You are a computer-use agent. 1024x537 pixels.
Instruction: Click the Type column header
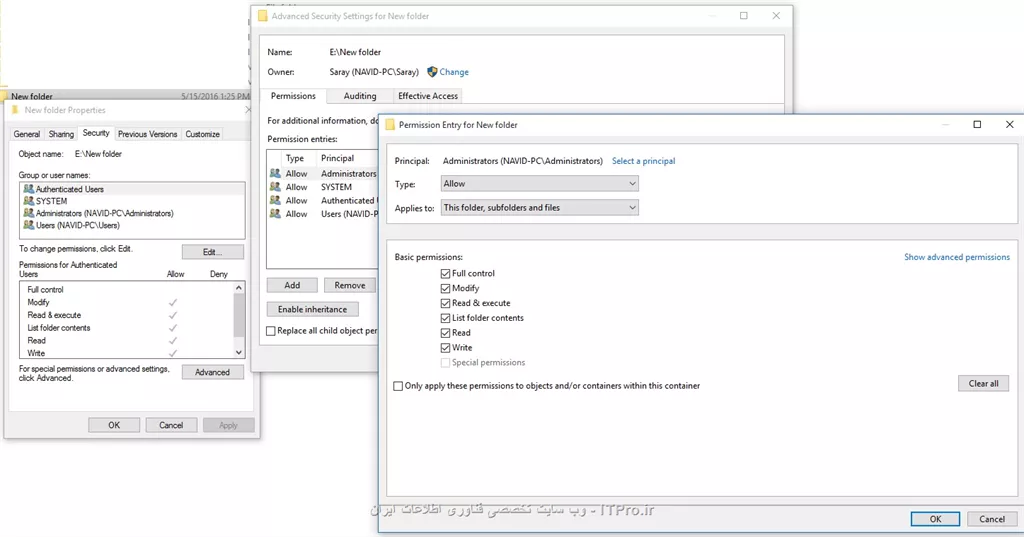pyautogui.click(x=295, y=158)
